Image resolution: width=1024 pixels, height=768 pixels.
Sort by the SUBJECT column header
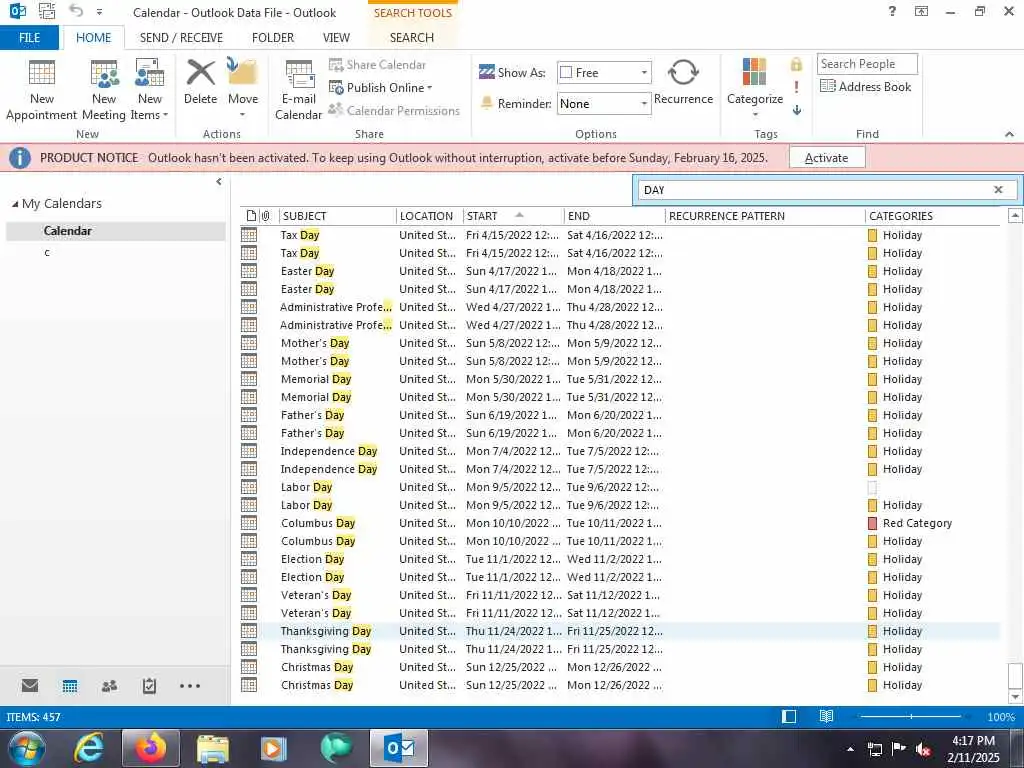coord(338,216)
